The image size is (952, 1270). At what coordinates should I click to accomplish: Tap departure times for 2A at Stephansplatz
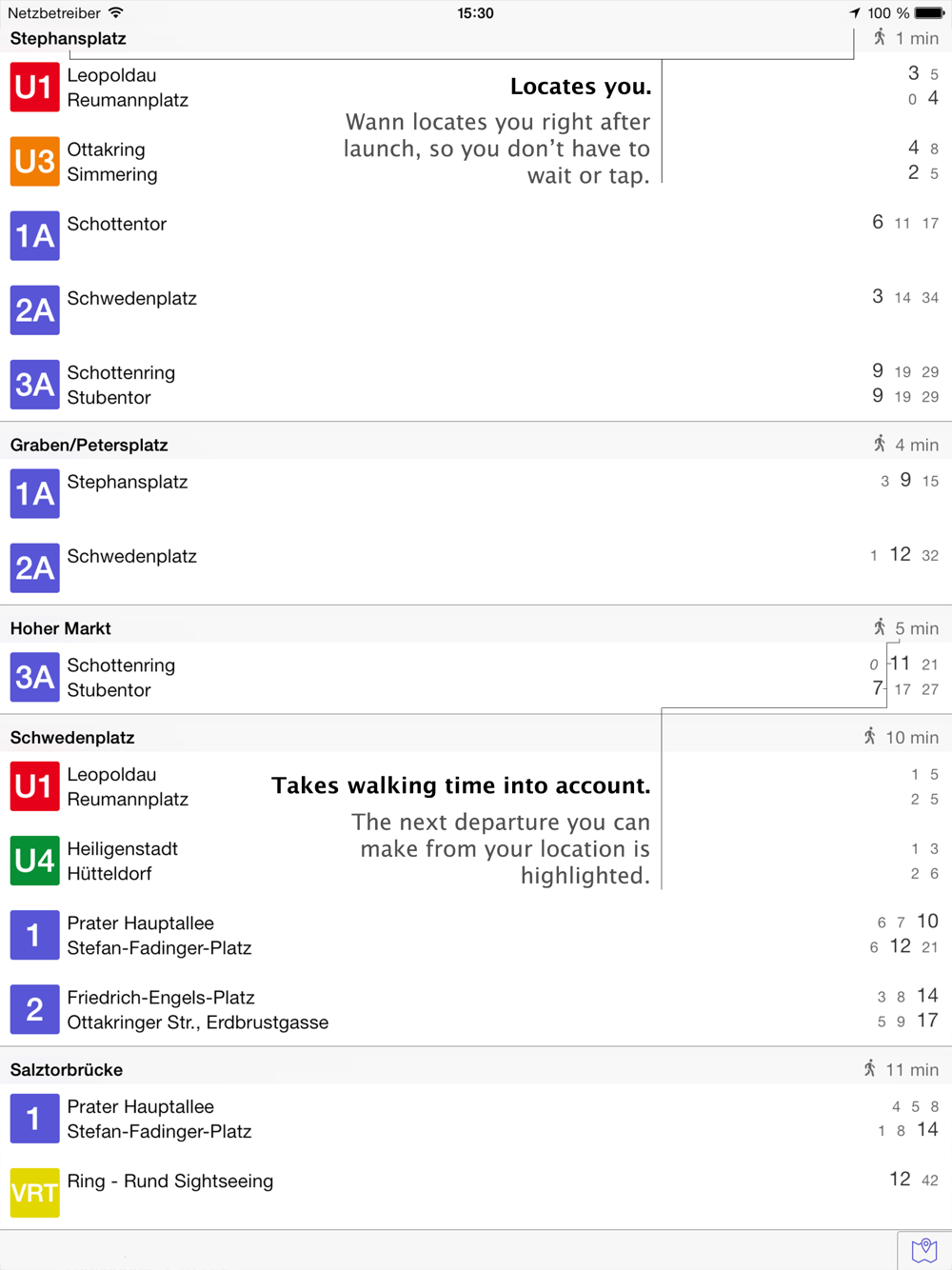(x=905, y=297)
